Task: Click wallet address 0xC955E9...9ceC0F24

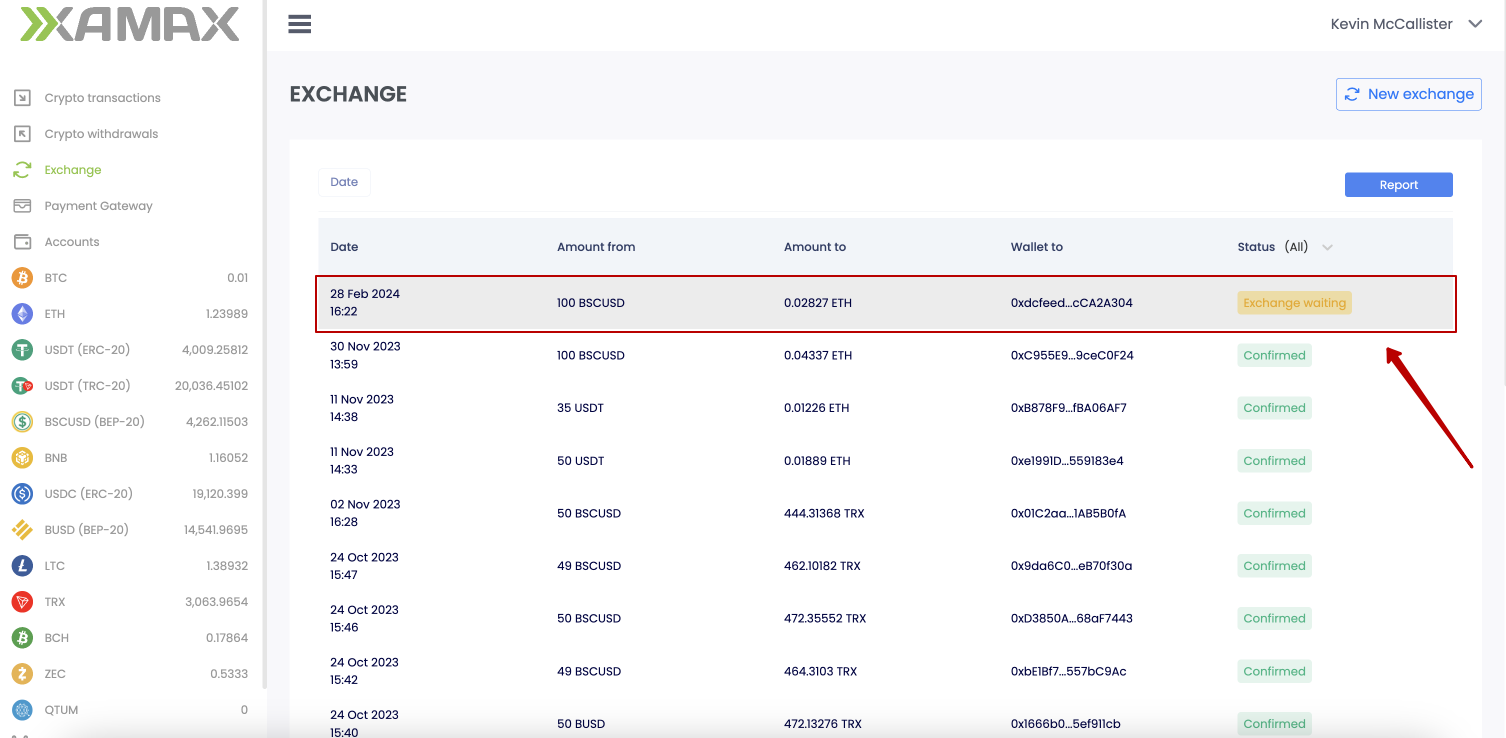Action: click(1072, 355)
